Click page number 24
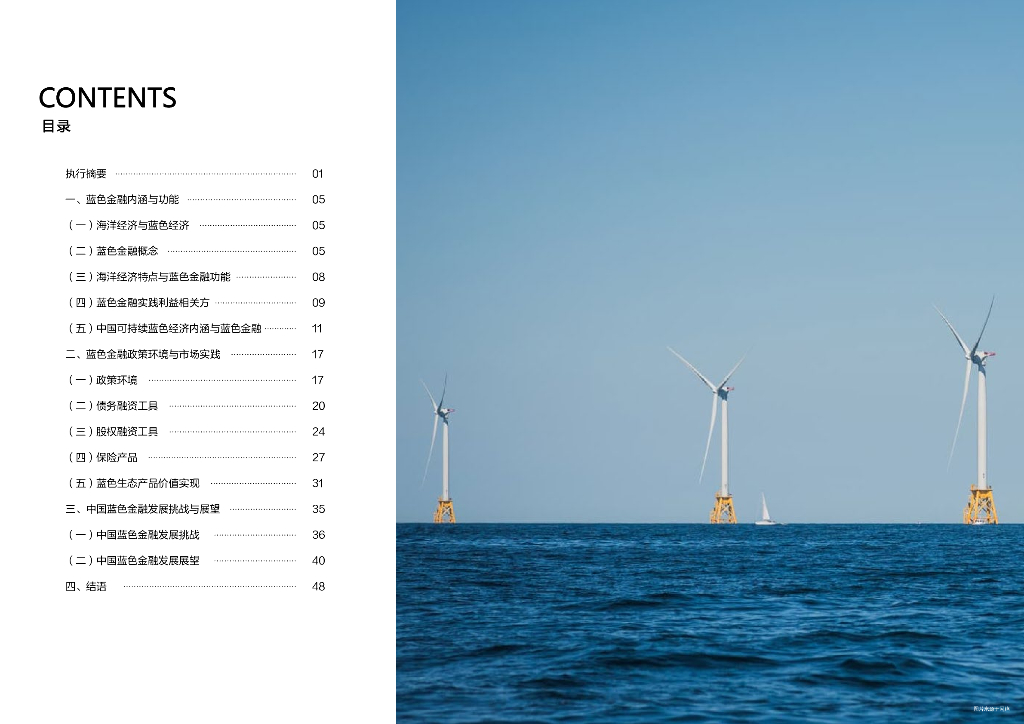 318,432
